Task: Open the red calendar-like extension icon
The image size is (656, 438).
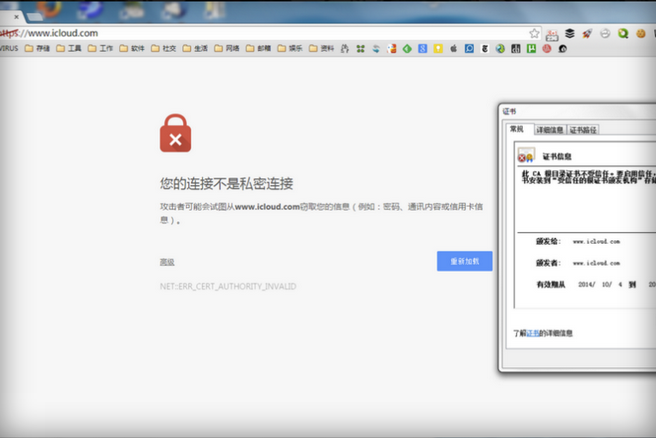Action: click(x=552, y=35)
